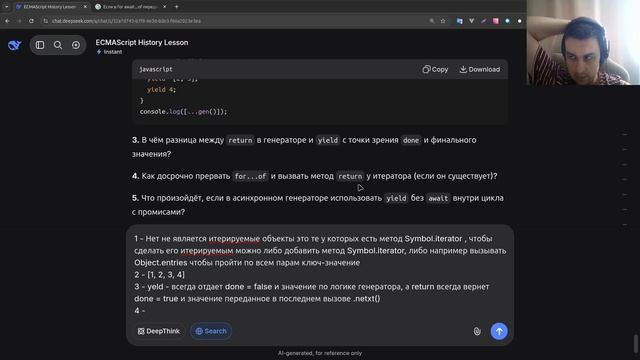Go forward in browser history
This screenshot has height=360, width=640.
point(19,21)
